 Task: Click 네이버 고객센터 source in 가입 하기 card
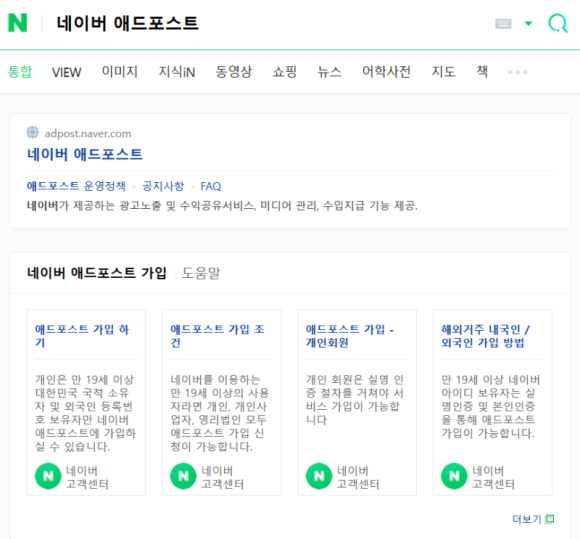[87, 477]
